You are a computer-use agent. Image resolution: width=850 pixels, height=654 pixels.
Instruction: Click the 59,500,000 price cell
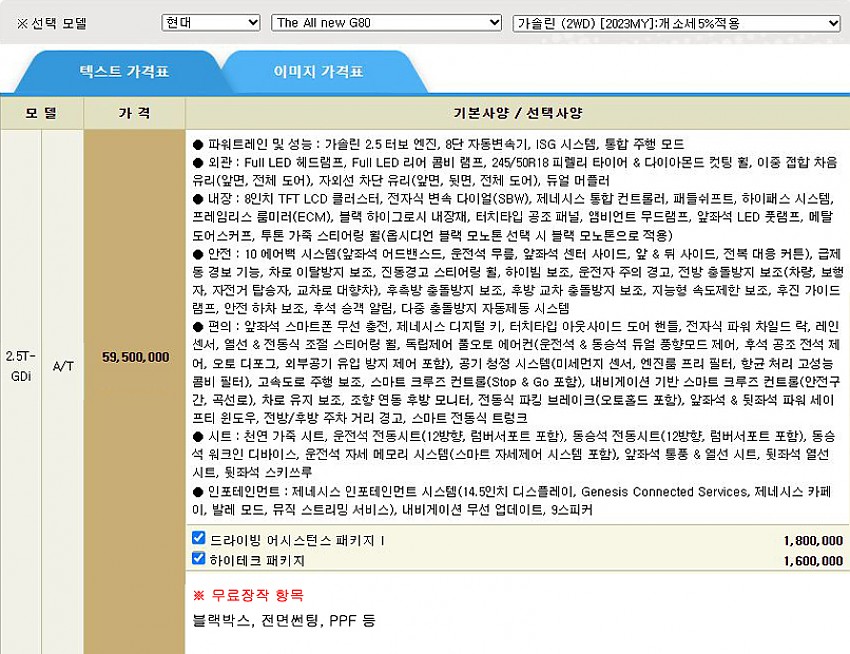point(135,356)
